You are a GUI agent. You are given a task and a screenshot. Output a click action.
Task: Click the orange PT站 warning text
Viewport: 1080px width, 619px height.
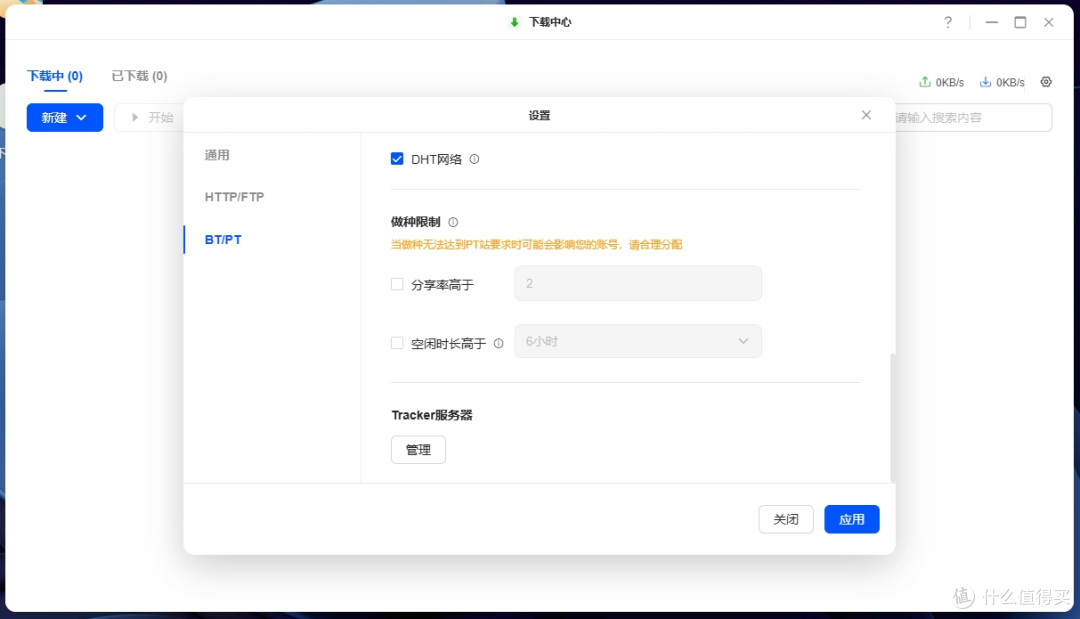coord(537,244)
